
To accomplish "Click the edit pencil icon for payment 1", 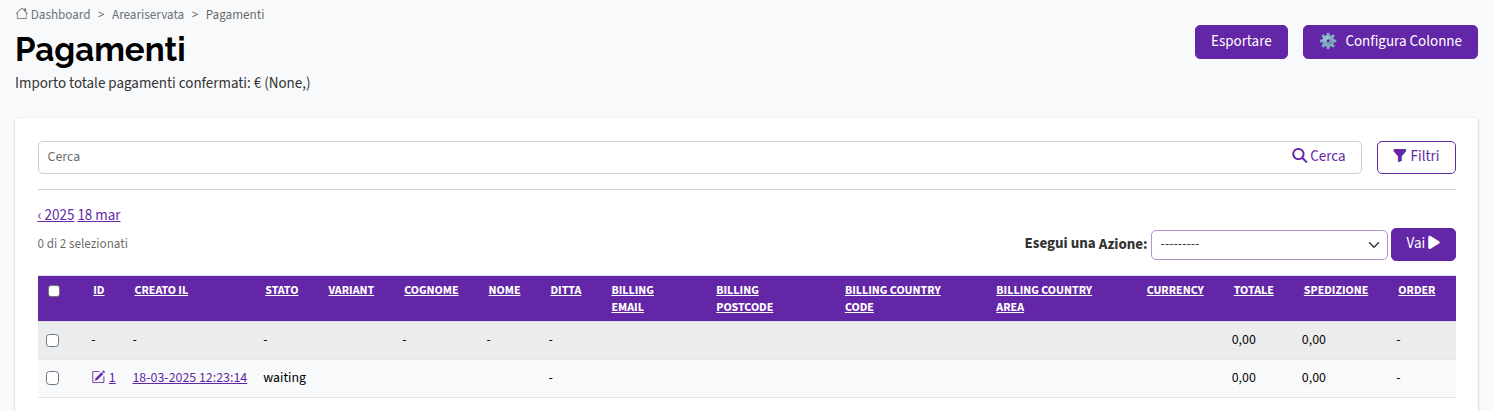I will pyautogui.click(x=98, y=377).
